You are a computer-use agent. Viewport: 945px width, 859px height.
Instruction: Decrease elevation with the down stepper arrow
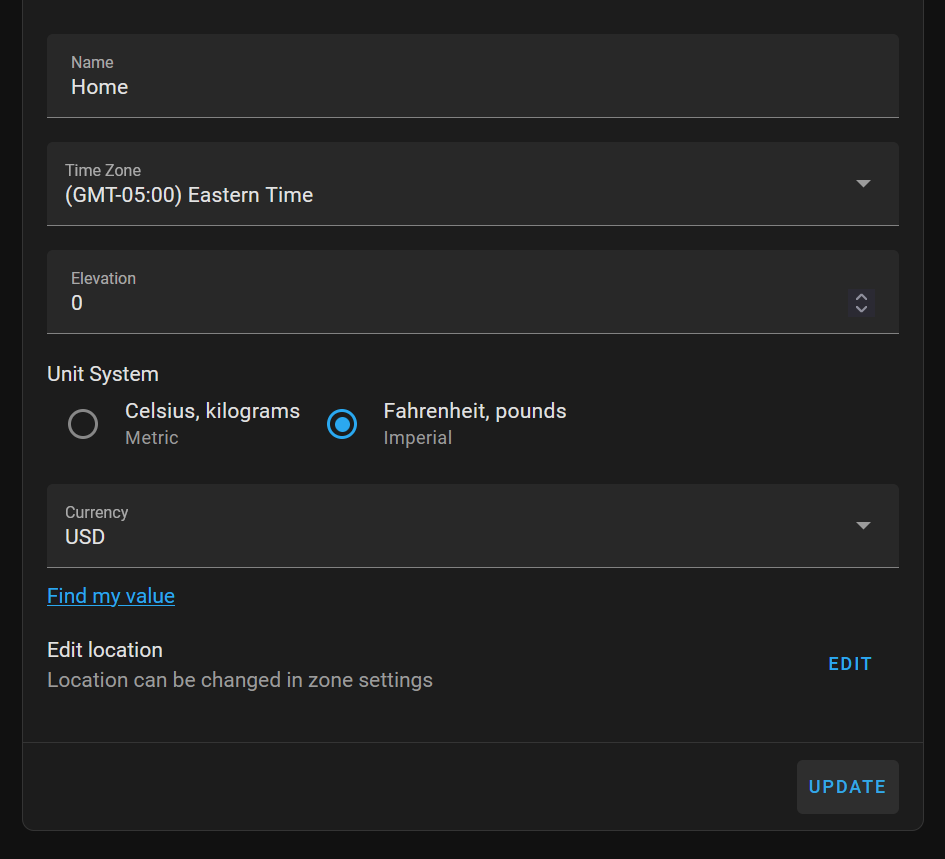861,309
